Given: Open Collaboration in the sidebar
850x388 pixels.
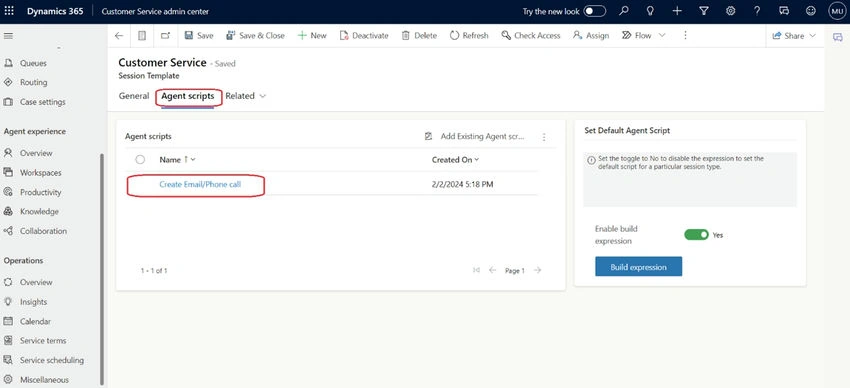Looking at the screenshot, I should coord(43,231).
